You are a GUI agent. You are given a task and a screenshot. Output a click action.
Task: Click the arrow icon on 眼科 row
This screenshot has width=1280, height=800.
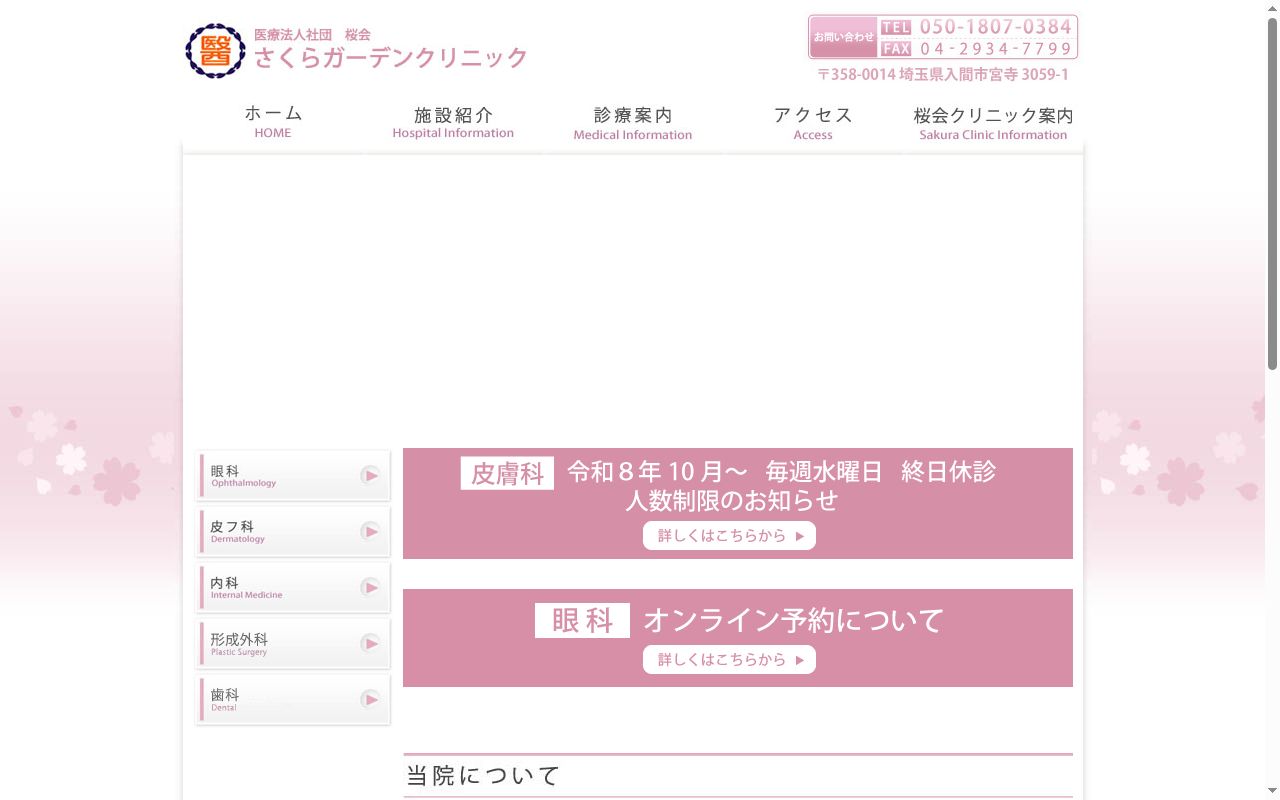(x=370, y=475)
